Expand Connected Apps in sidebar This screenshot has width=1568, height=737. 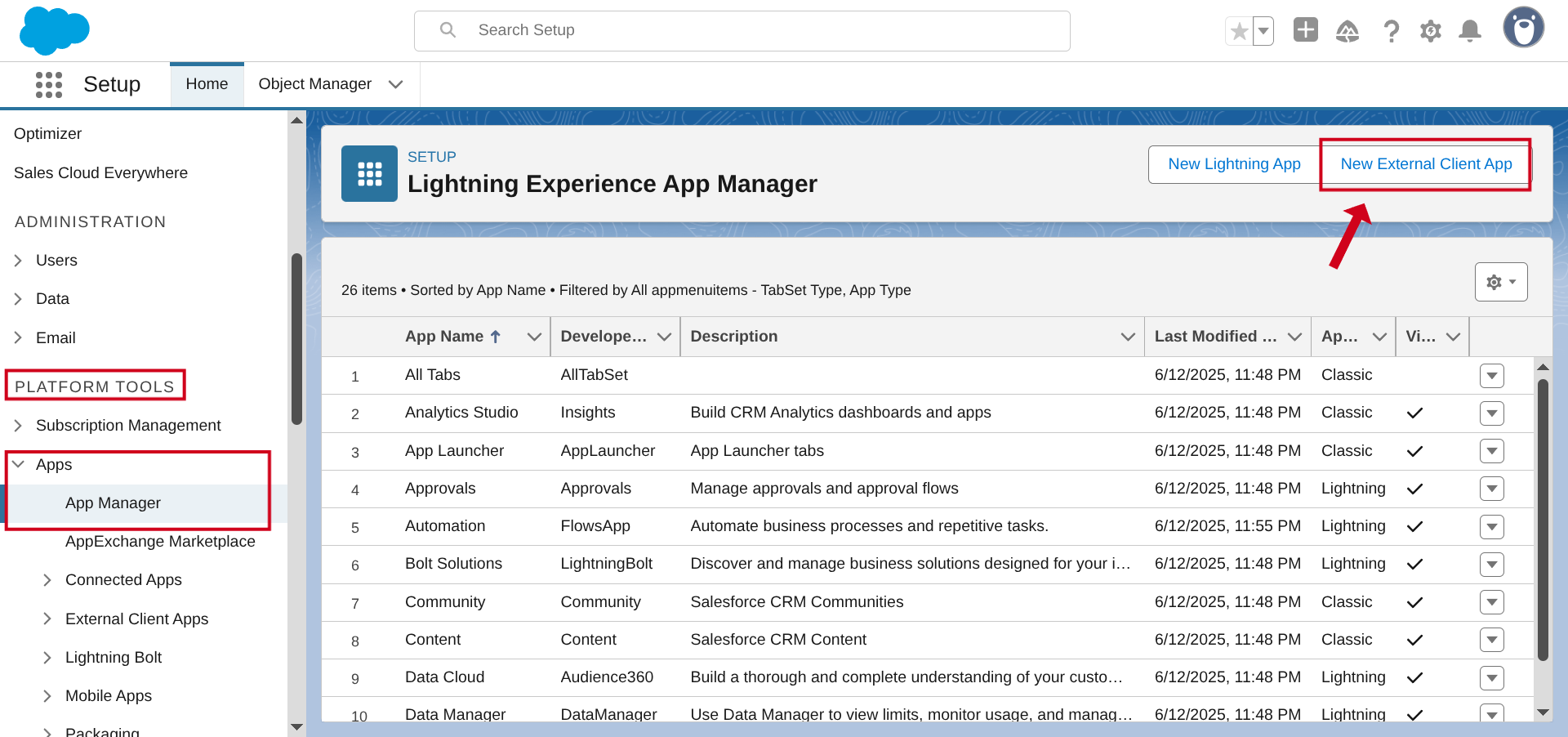pos(47,580)
